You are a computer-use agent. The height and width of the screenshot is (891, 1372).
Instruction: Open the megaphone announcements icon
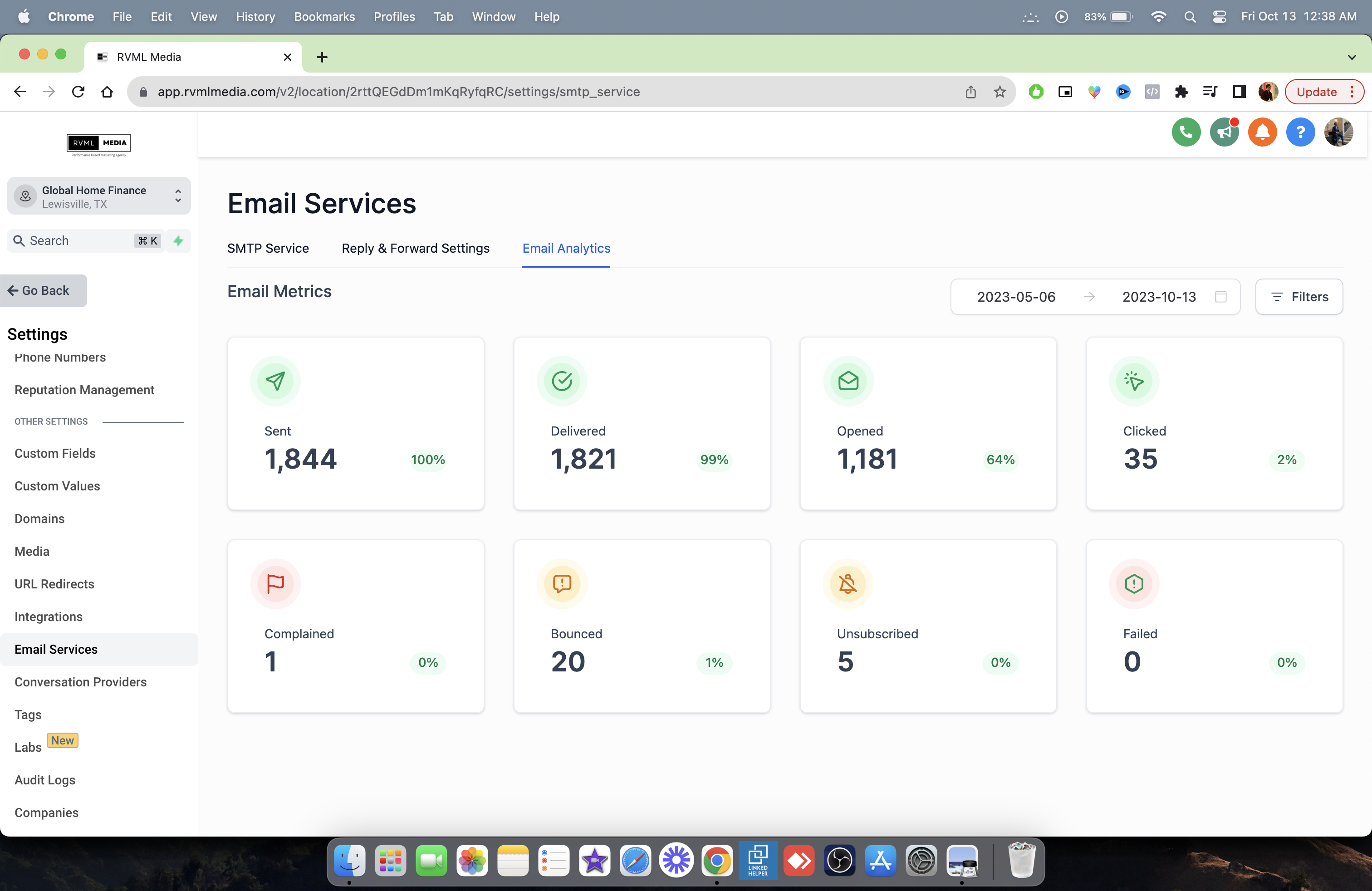pos(1224,132)
